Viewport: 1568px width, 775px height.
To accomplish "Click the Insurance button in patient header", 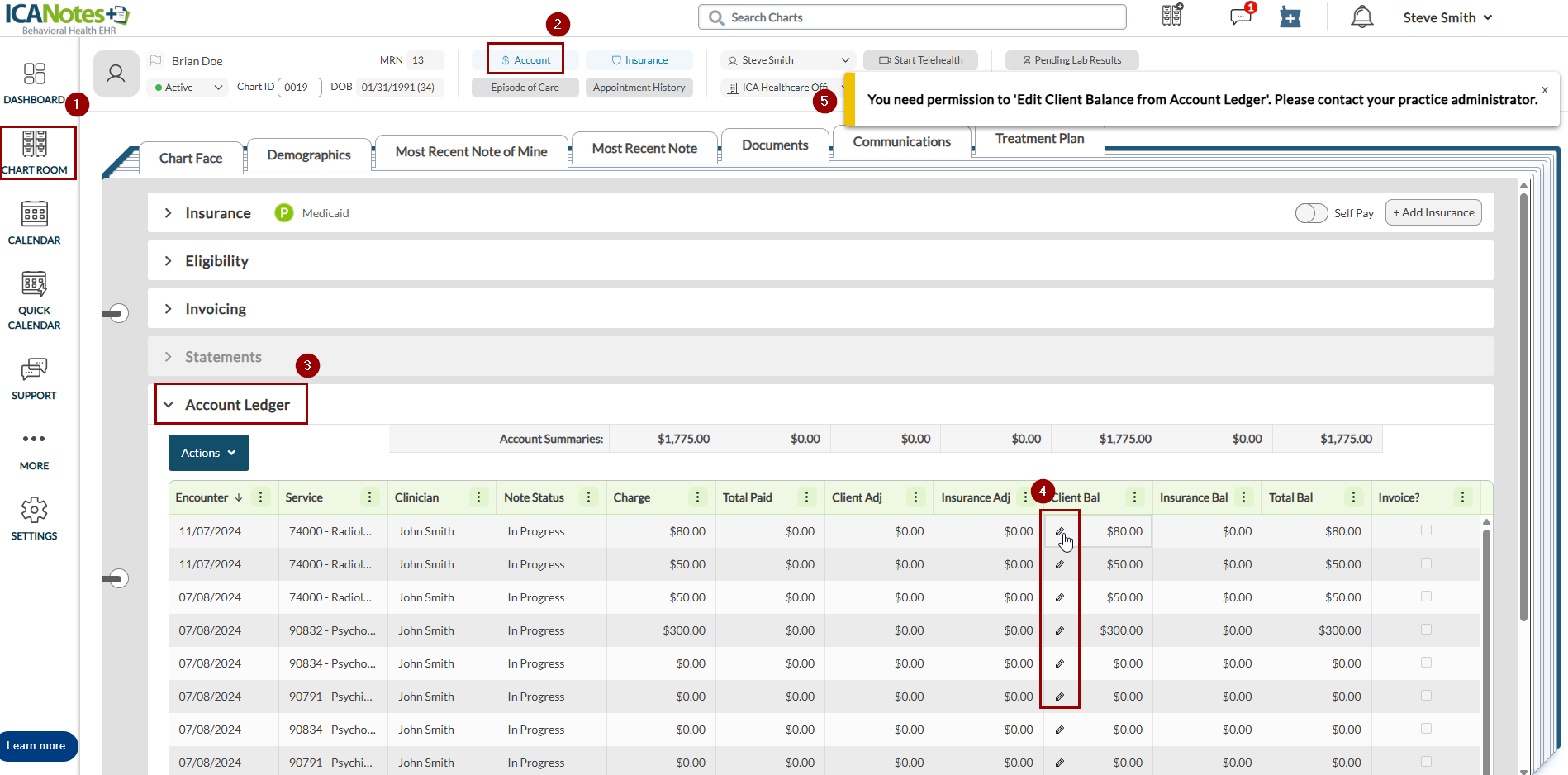I will coord(639,60).
